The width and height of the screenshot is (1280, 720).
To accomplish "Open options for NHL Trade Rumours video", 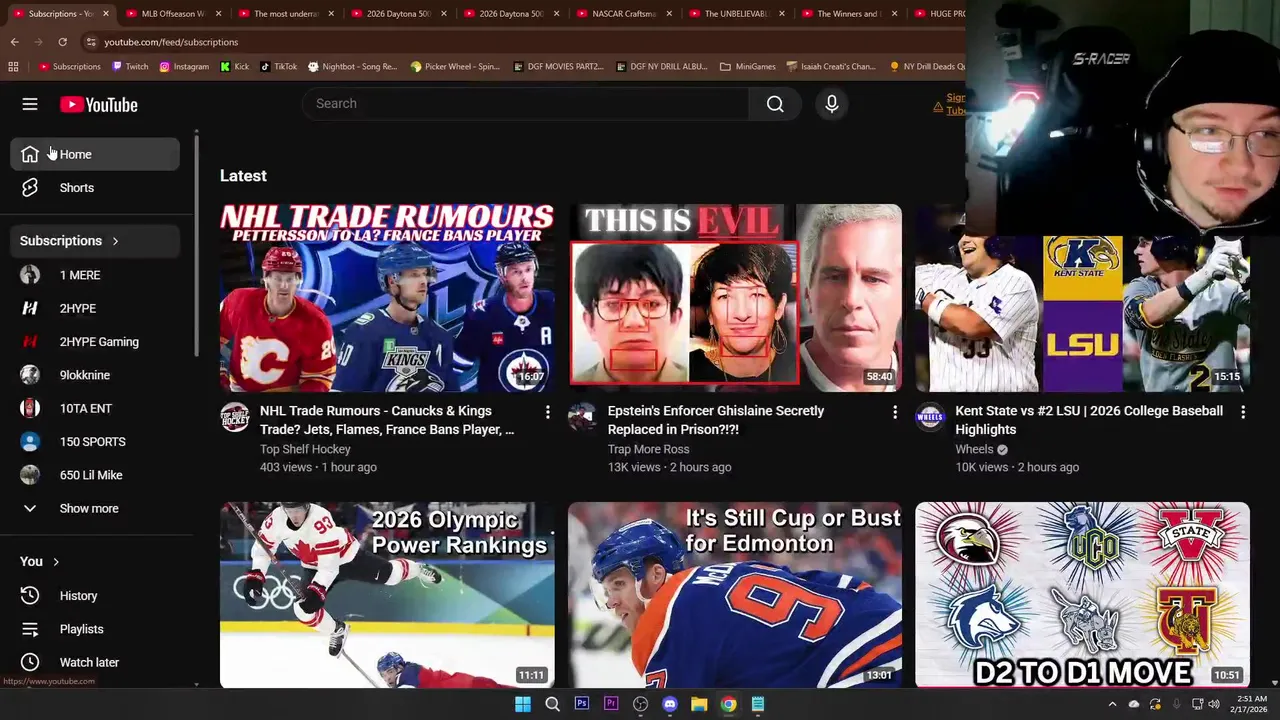I will pos(547,412).
